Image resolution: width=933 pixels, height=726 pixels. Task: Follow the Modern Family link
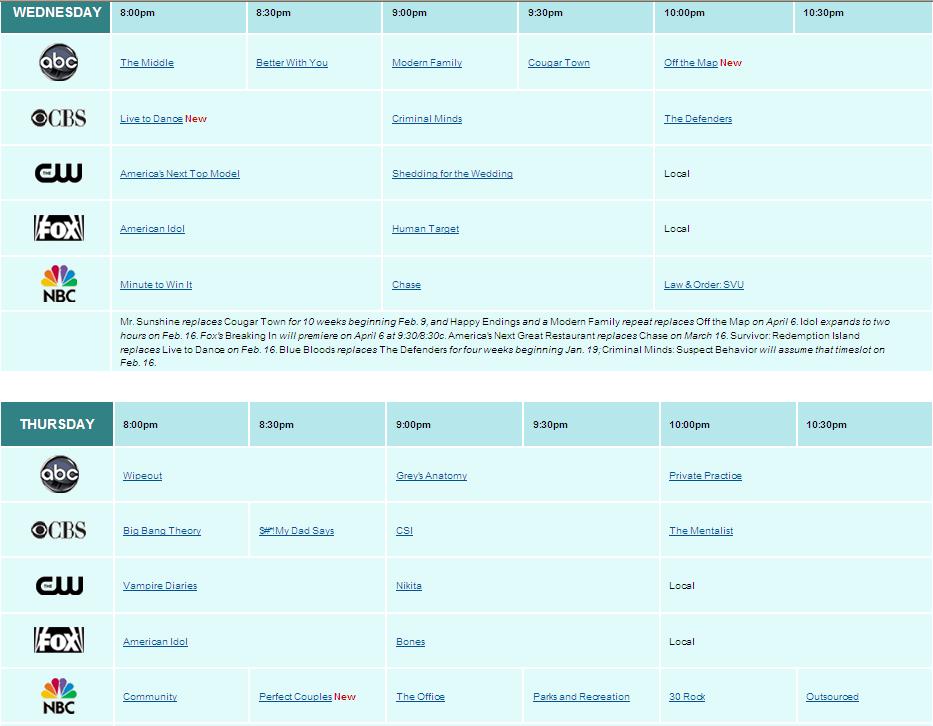tap(427, 62)
